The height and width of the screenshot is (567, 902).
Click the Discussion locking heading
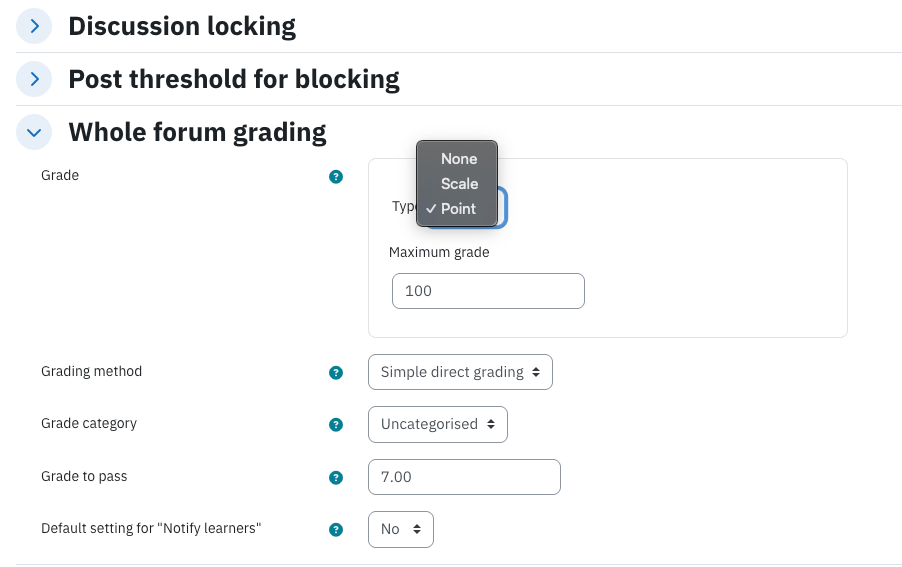pyautogui.click(x=182, y=26)
